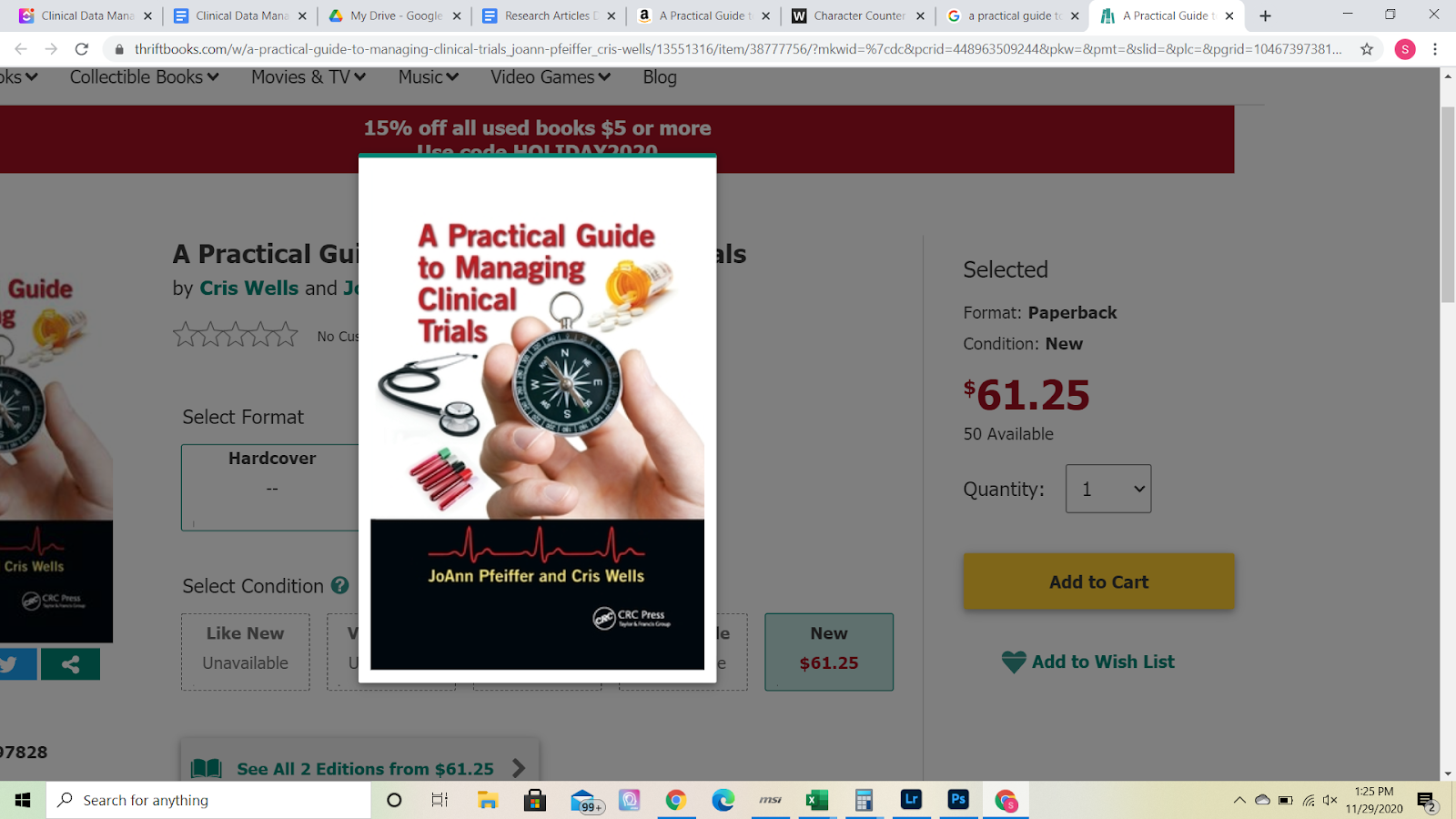Bookmark this page with the star icon
Screen dimensions: 1456x819
coord(1367,49)
